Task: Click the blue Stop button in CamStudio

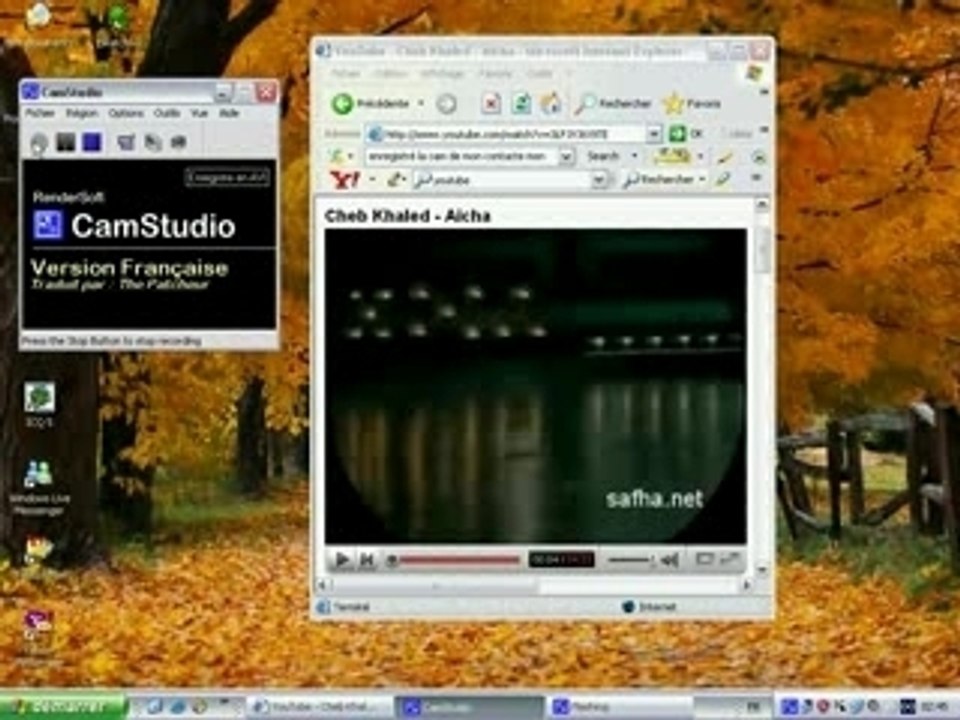Action: [x=92, y=142]
